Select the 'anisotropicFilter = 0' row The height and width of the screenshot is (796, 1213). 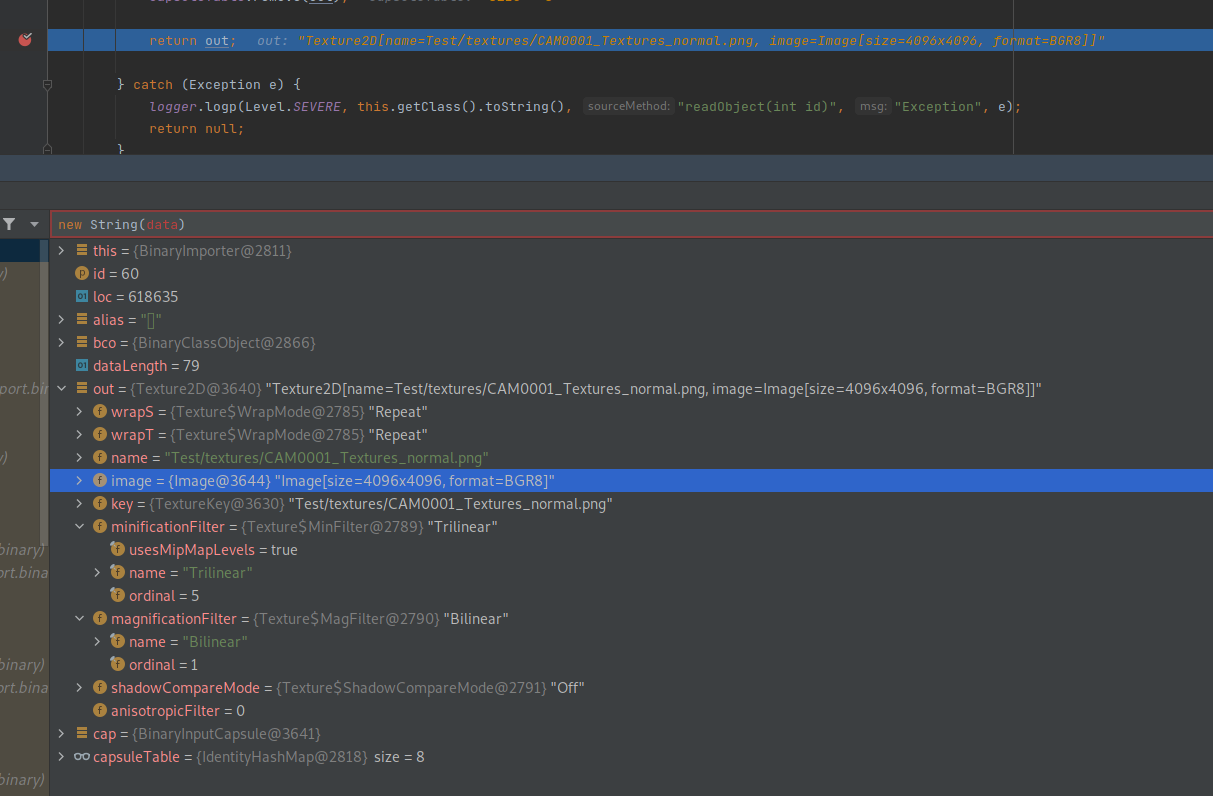tap(631, 711)
